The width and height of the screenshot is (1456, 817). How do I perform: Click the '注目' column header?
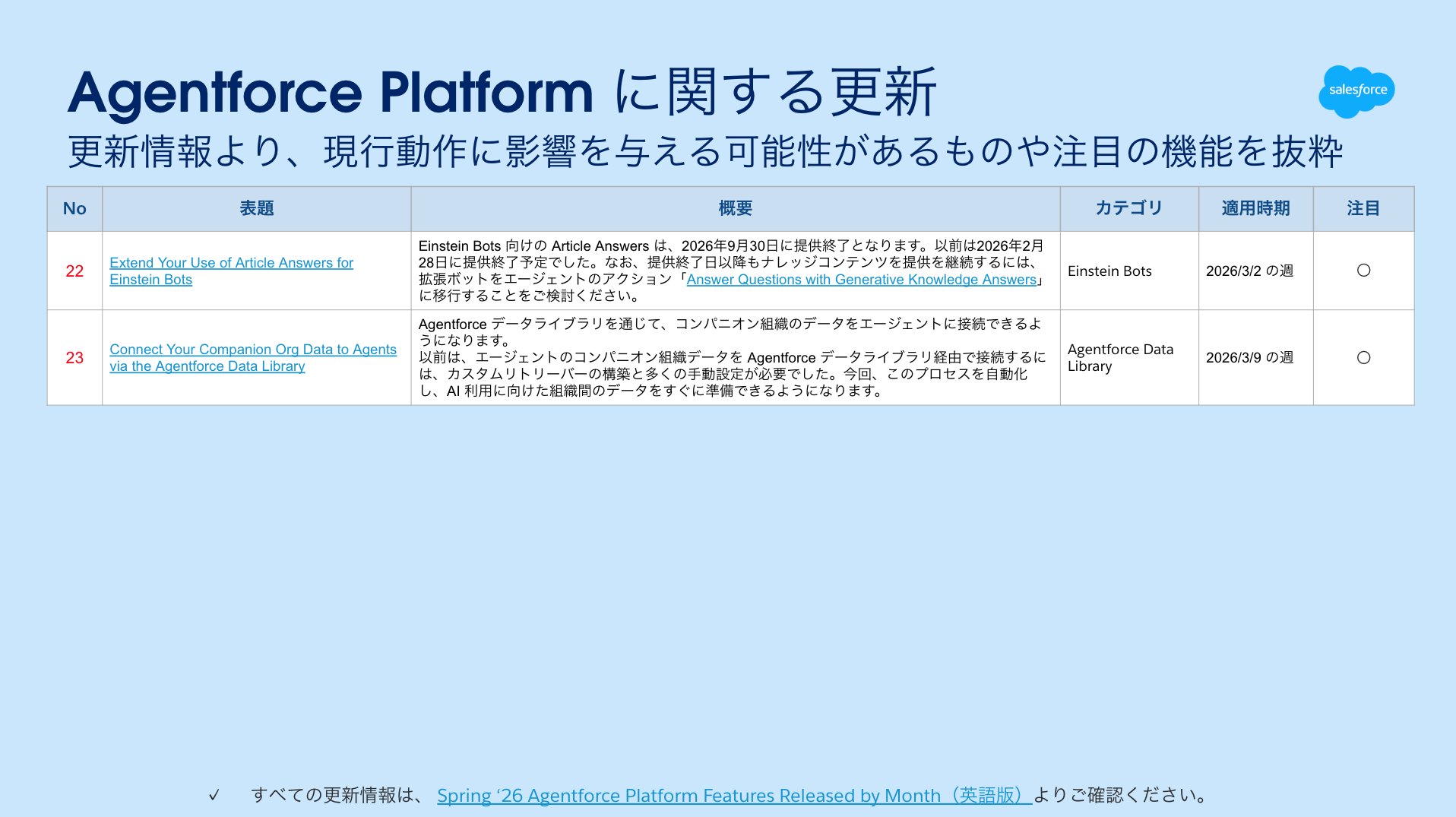pyautogui.click(x=1363, y=208)
